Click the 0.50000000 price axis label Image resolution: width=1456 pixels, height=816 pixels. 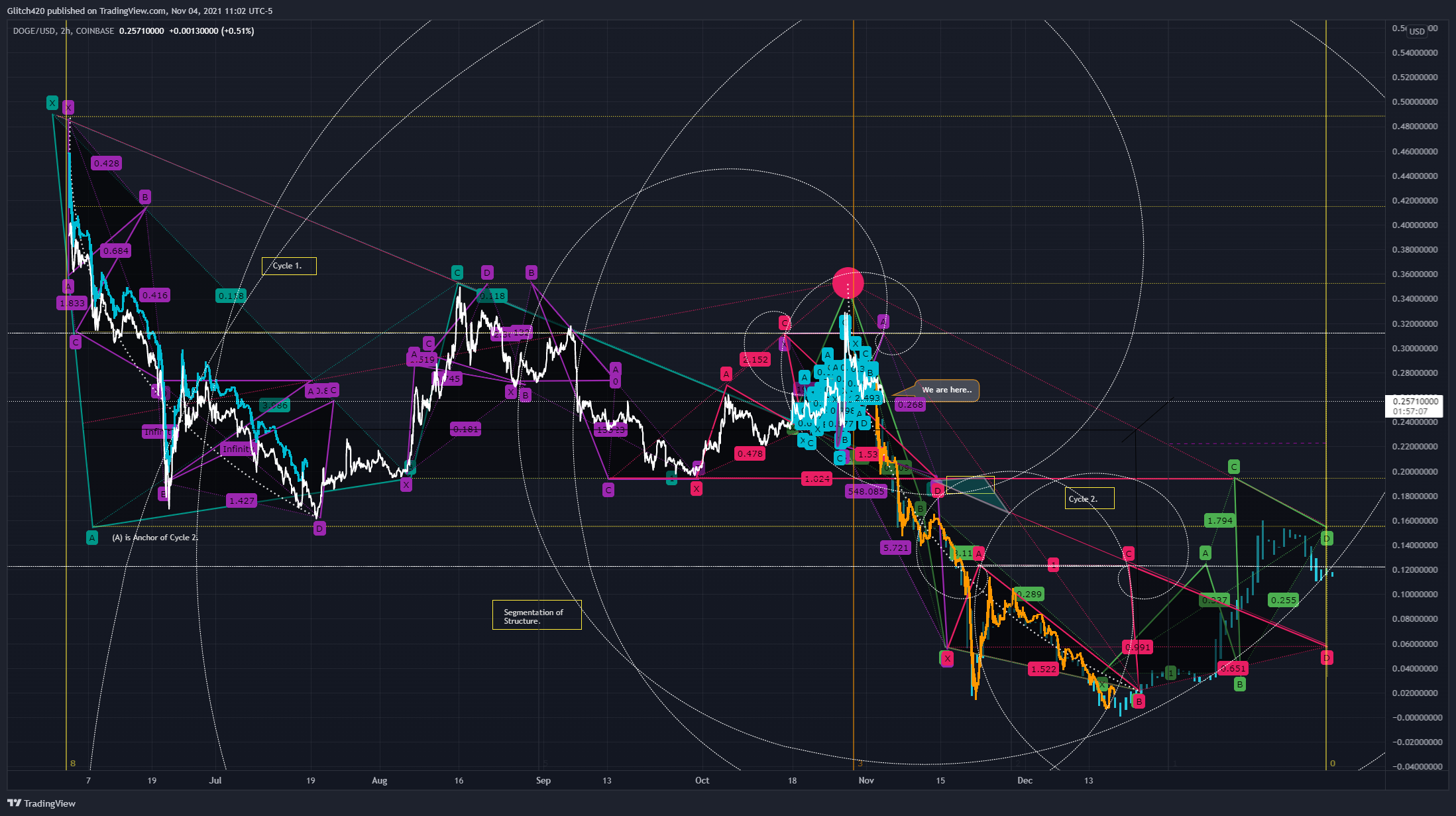pyautogui.click(x=1415, y=102)
